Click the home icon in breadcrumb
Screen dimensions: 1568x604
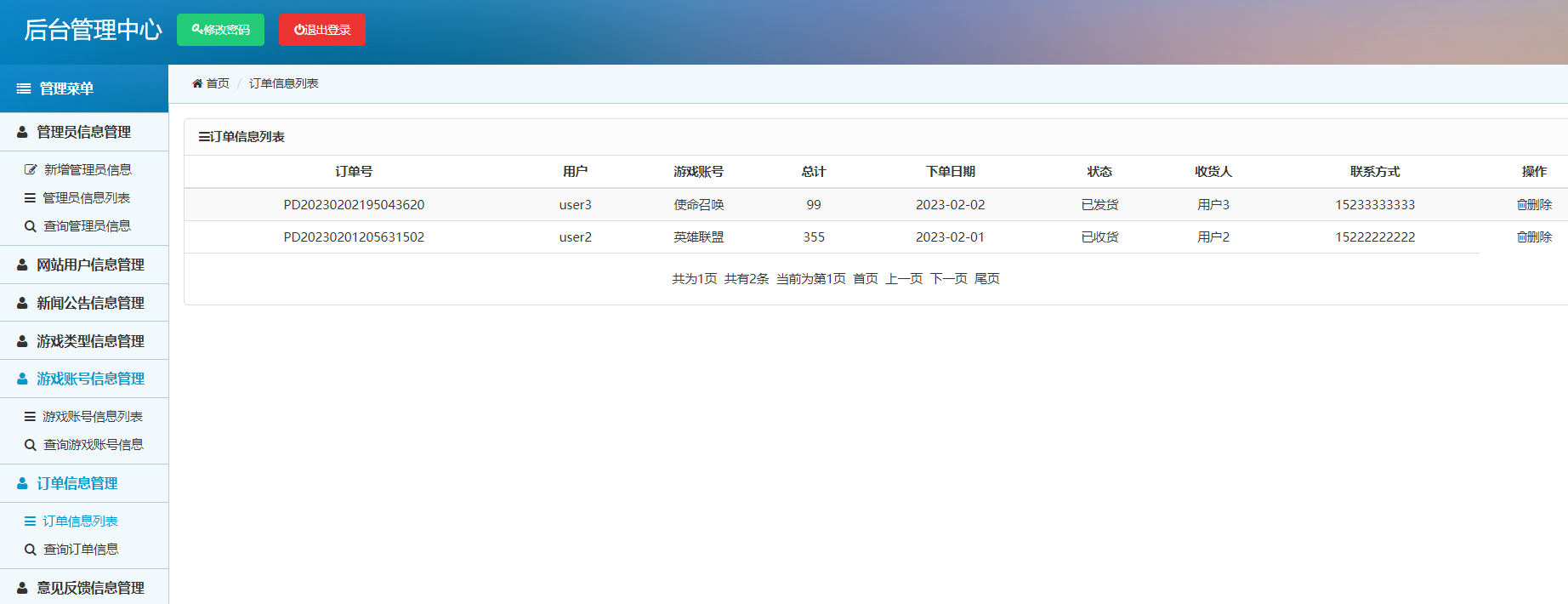click(x=197, y=83)
